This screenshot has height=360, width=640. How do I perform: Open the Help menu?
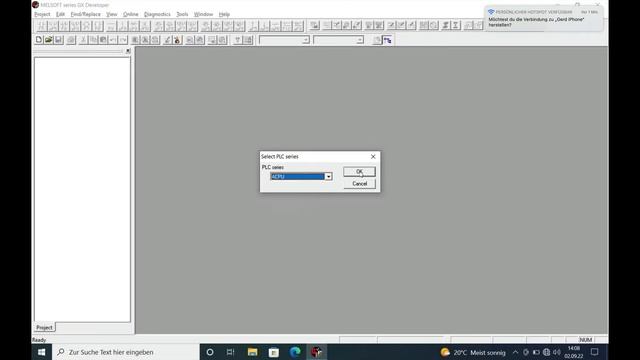coord(224,14)
